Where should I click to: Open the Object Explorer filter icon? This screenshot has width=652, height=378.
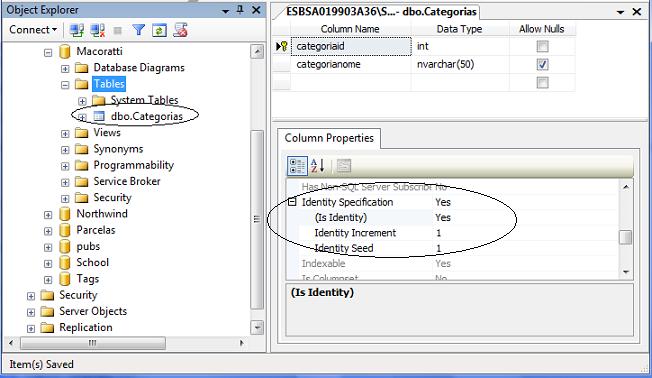pyautogui.click(x=138, y=30)
